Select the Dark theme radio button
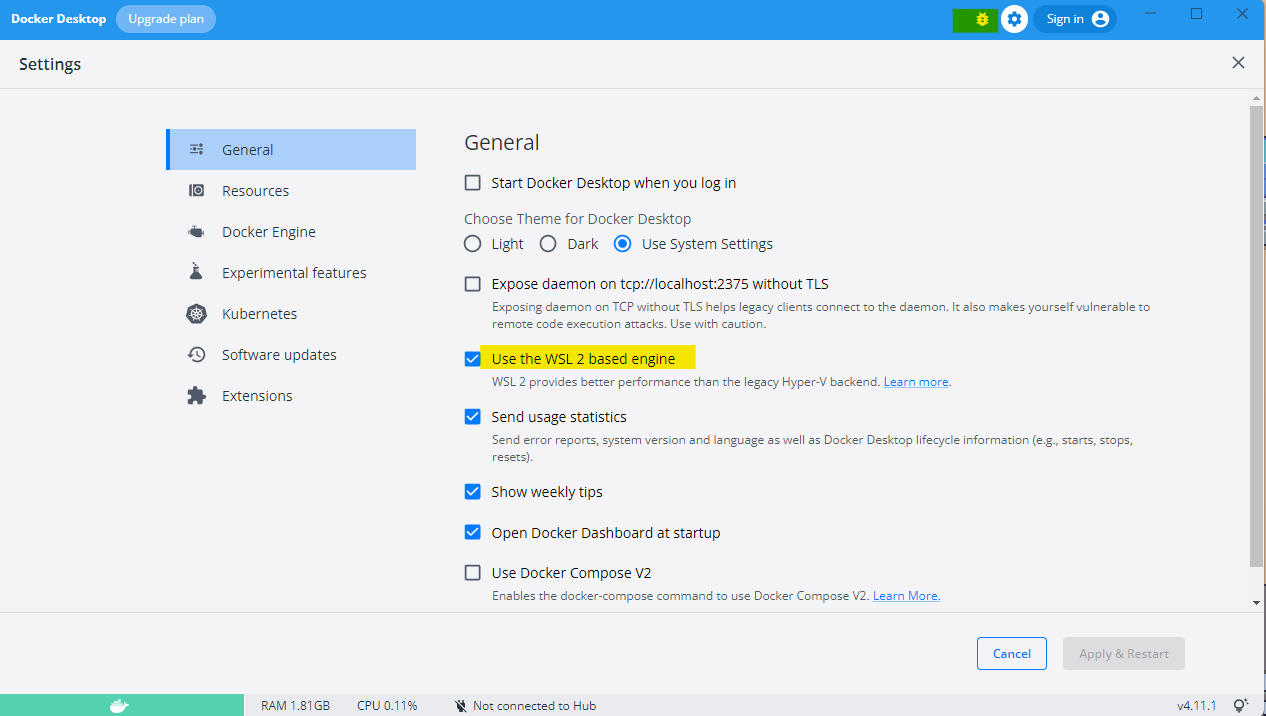The image size is (1266, 716). click(548, 244)
